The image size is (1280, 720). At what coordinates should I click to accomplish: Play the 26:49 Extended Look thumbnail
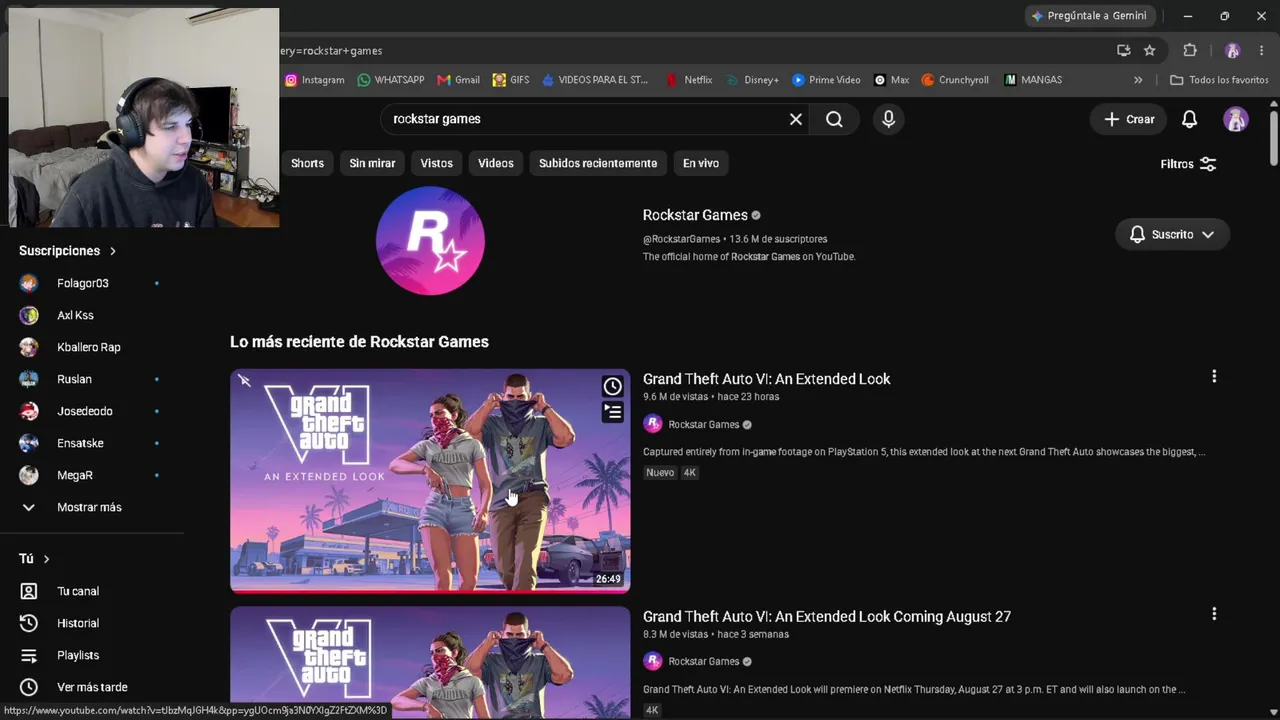tap(430, 481)
